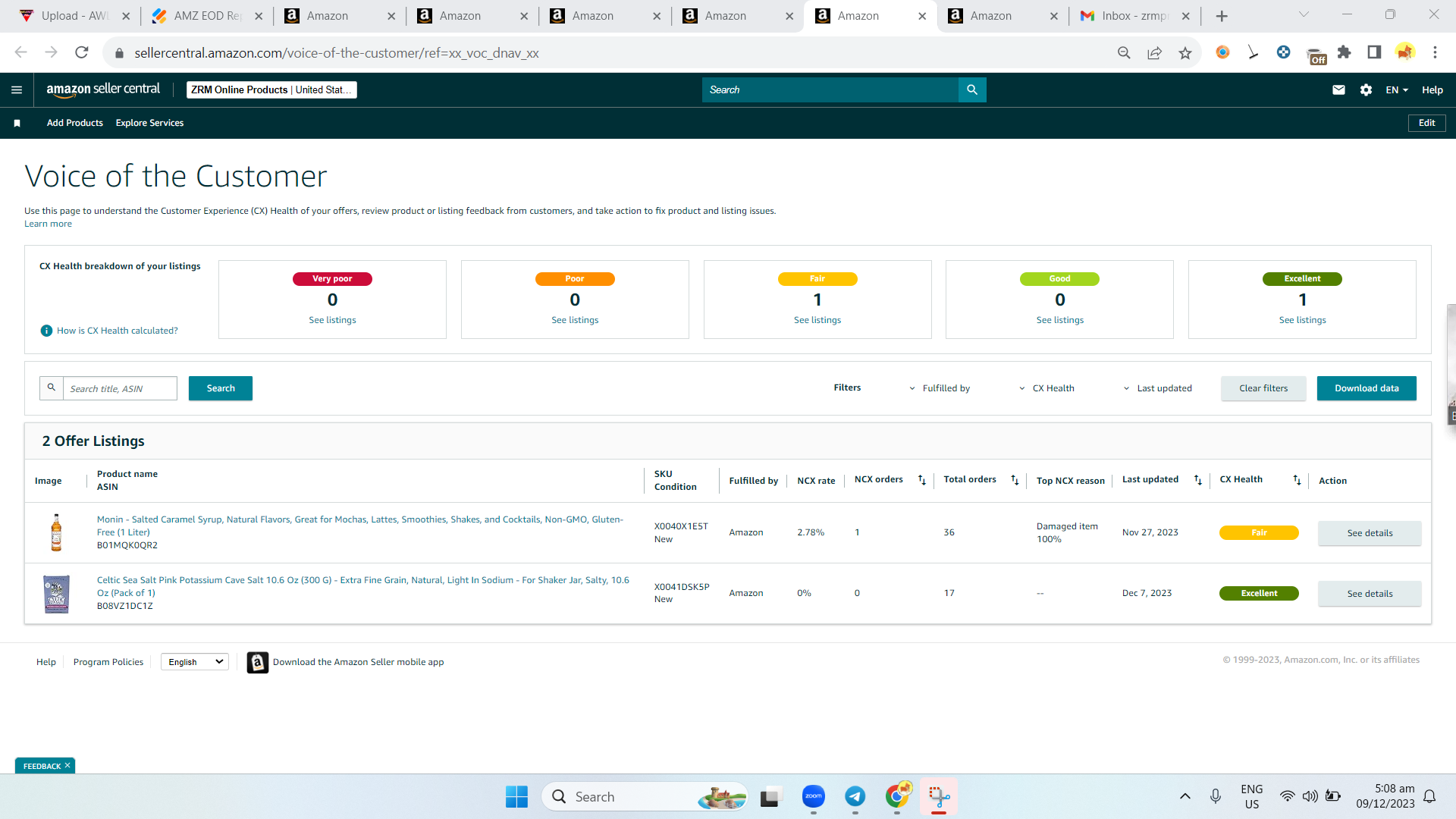Open the settings gear icon
This screenshot has width=1456, height=819.
(x=1366, y=90)
